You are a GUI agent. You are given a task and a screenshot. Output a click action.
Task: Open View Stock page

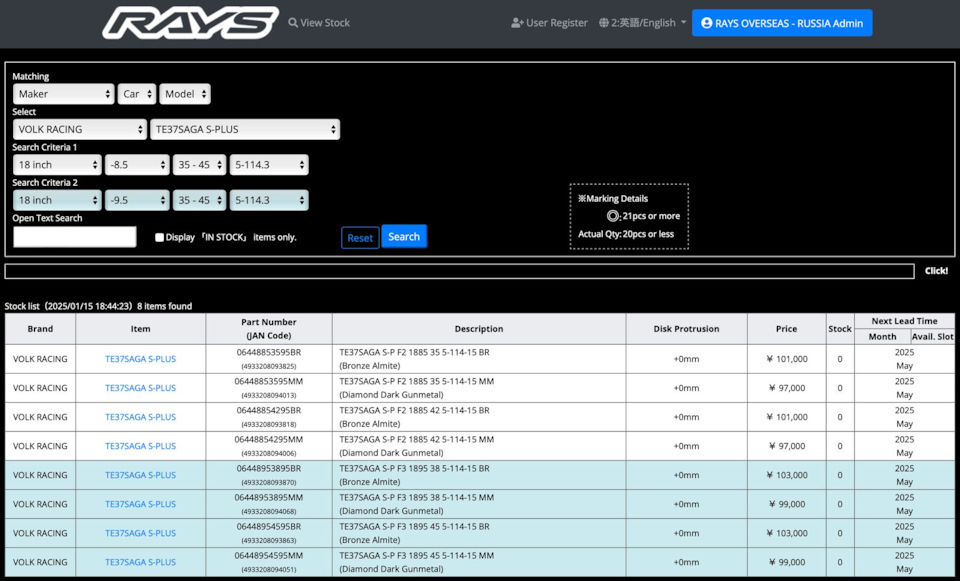coord(319,23)
